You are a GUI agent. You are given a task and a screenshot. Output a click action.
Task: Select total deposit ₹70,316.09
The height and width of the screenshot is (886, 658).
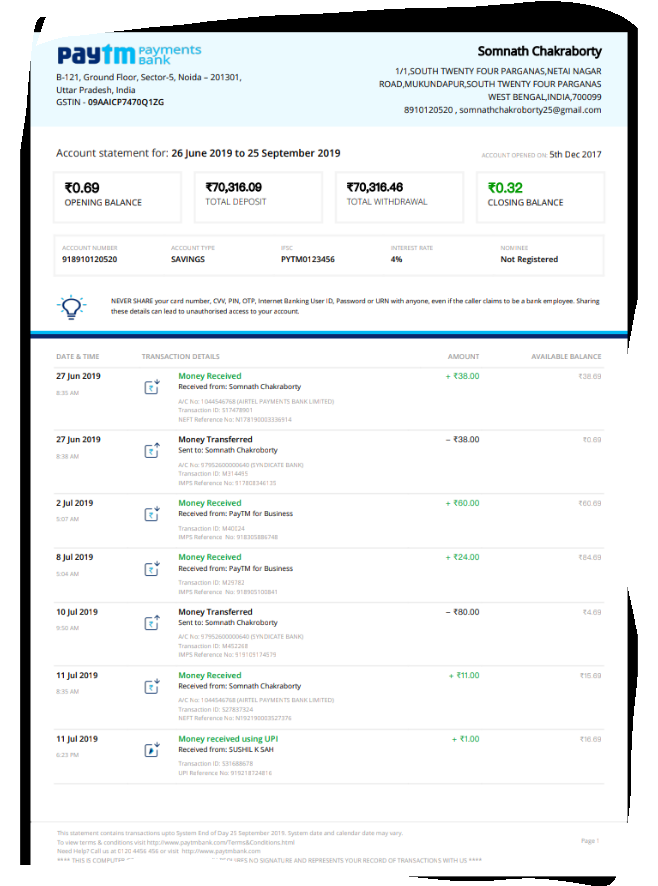point(233,187)
